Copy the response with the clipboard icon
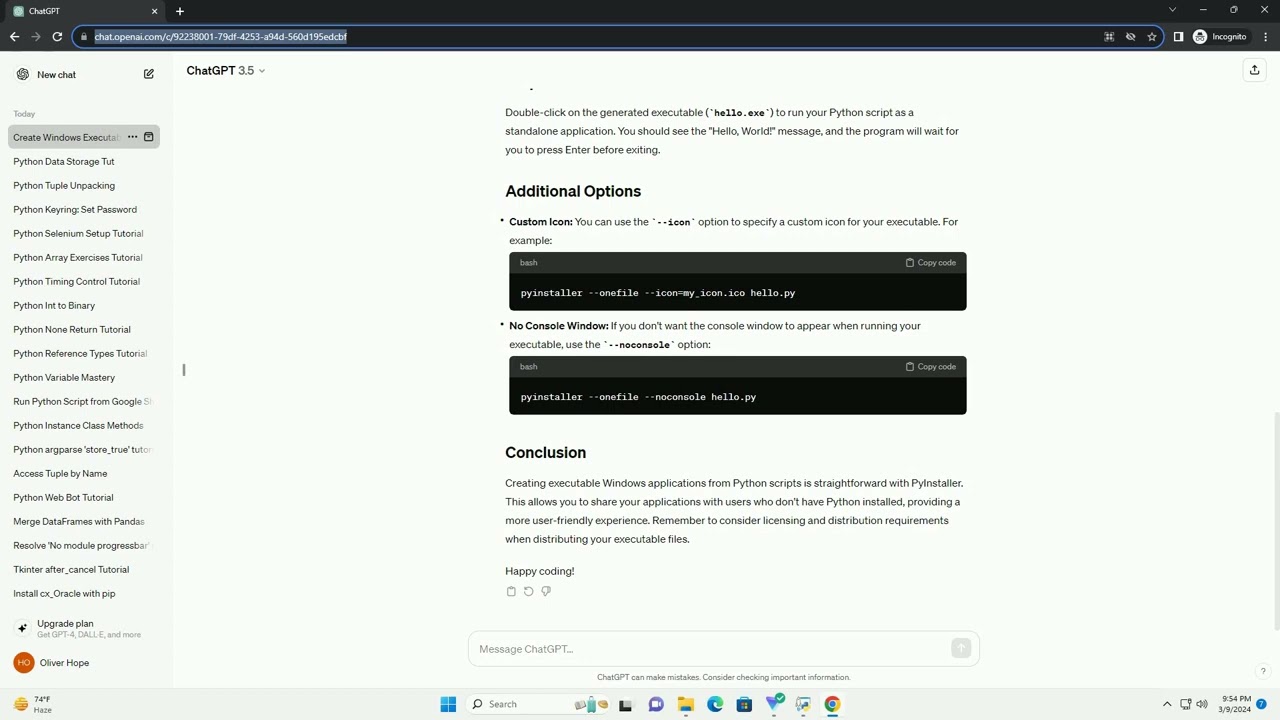The image size is (1280, 720). 511,591
